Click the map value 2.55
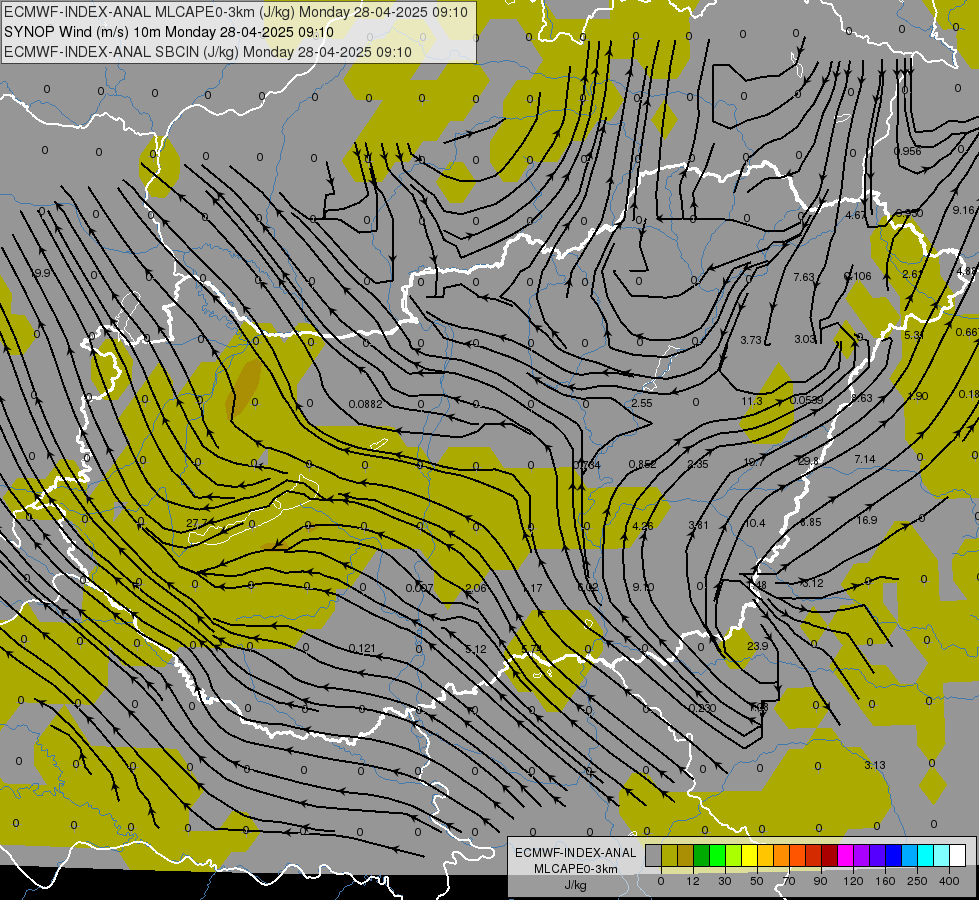This screenshot has height=900, width=979. point(641,403)
